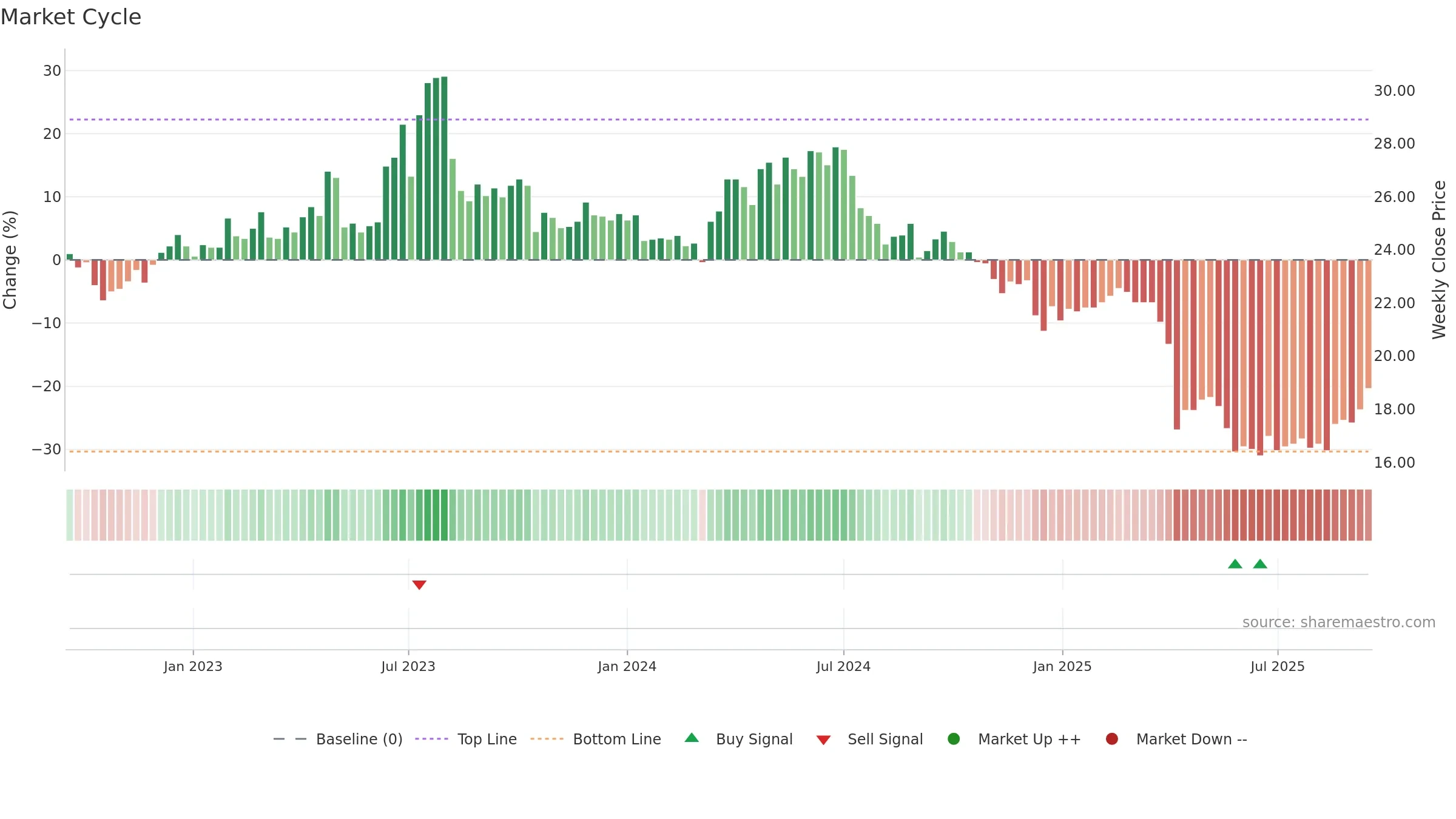Click the red Sell Signal marker near Jul 2023
The height and width of the screenshot is (819, 1456).
[x=419, y=585]
